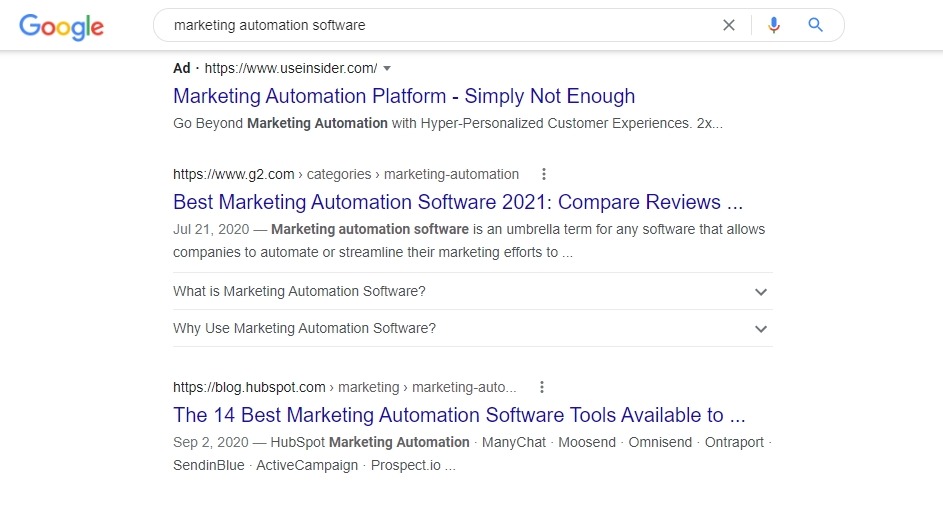Clear the search query with the X icon
Image resolution: width=943 pixels, height=508 pixels.
tap(729, 25)
